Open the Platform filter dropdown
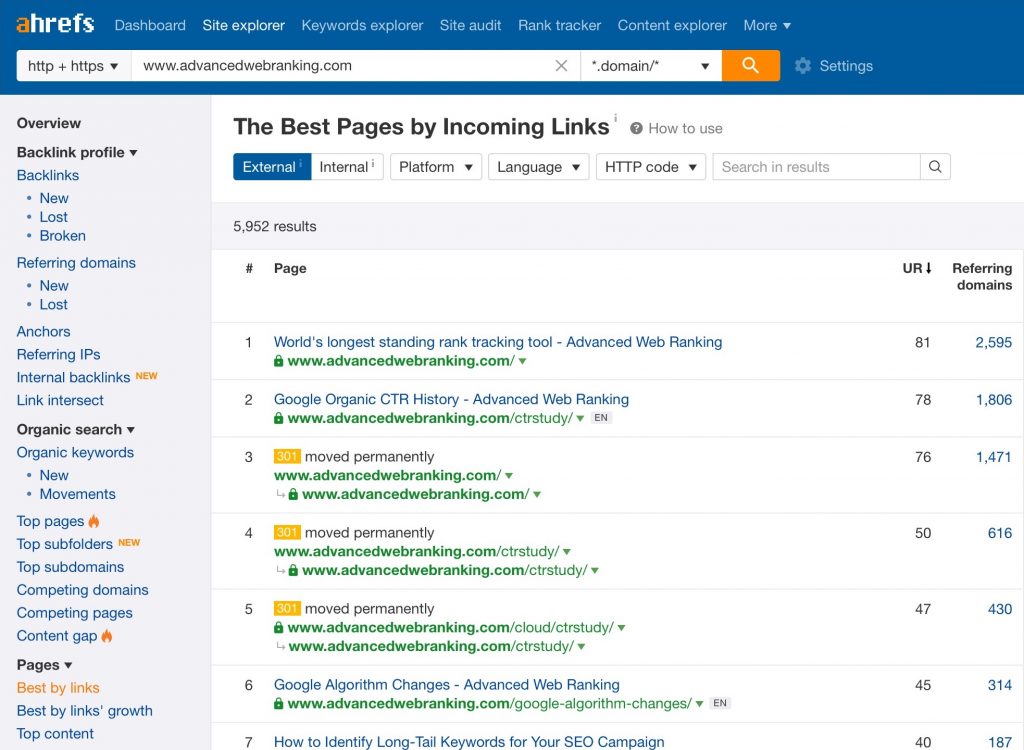Image resolution: width=1024 pixels, height=750 pixels. [436, 167]
